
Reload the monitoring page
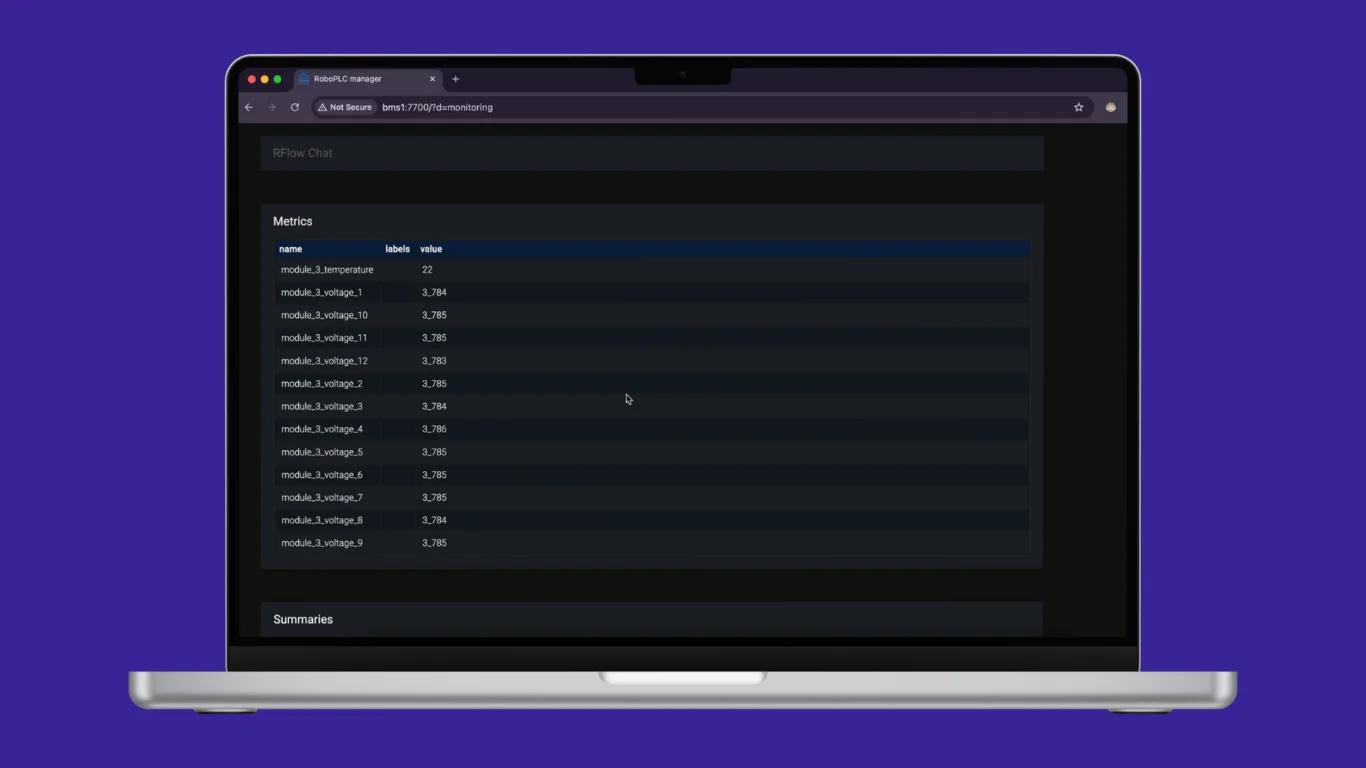[294, 107]
